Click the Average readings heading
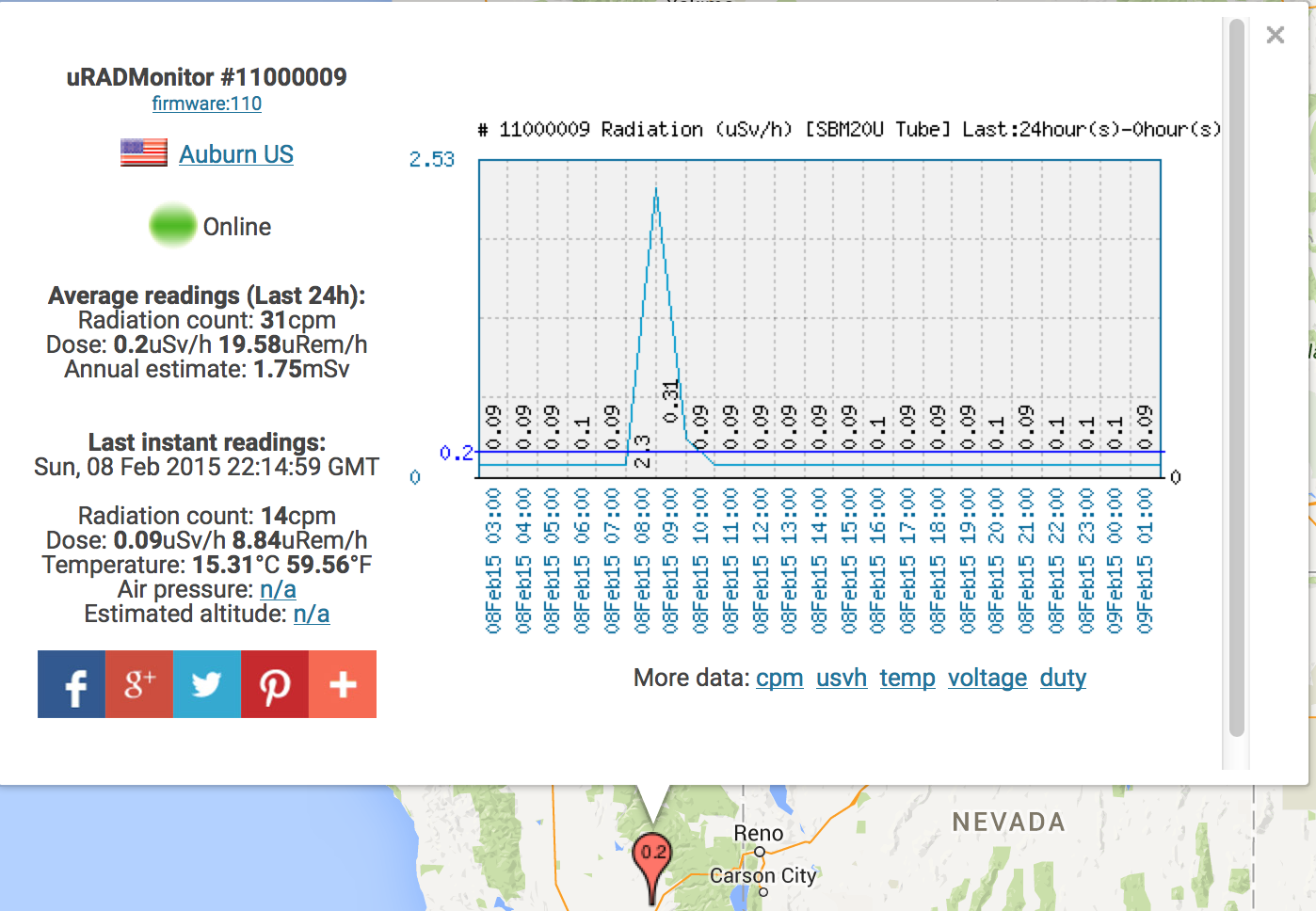The height and width of the screenshot is (911, 1316). (x=207, y=296)
